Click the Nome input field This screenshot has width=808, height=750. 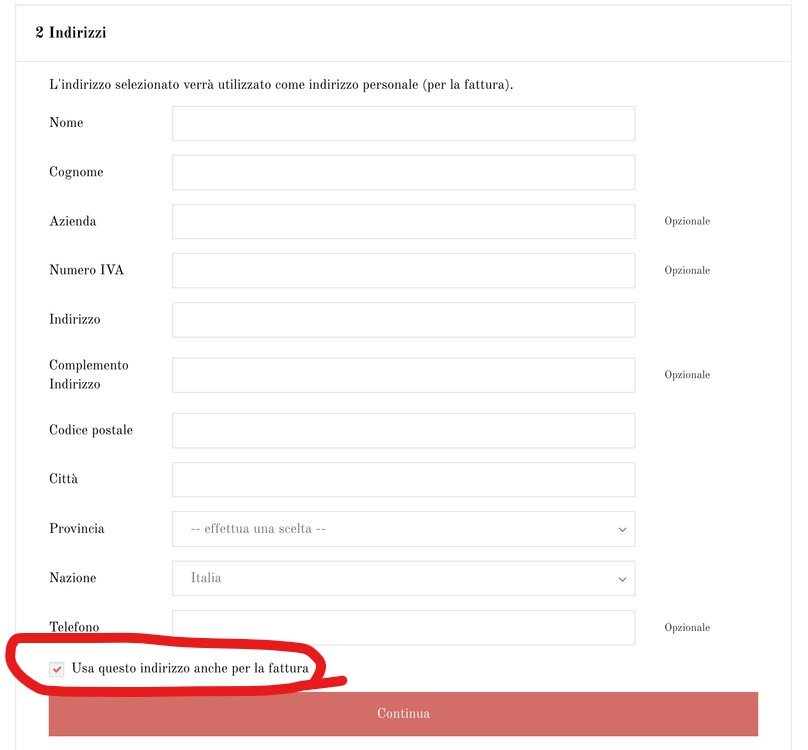[403, 124]
